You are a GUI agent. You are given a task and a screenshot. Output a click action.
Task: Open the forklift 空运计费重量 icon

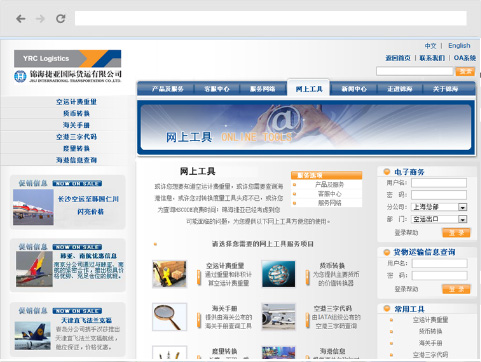point(169,274)
